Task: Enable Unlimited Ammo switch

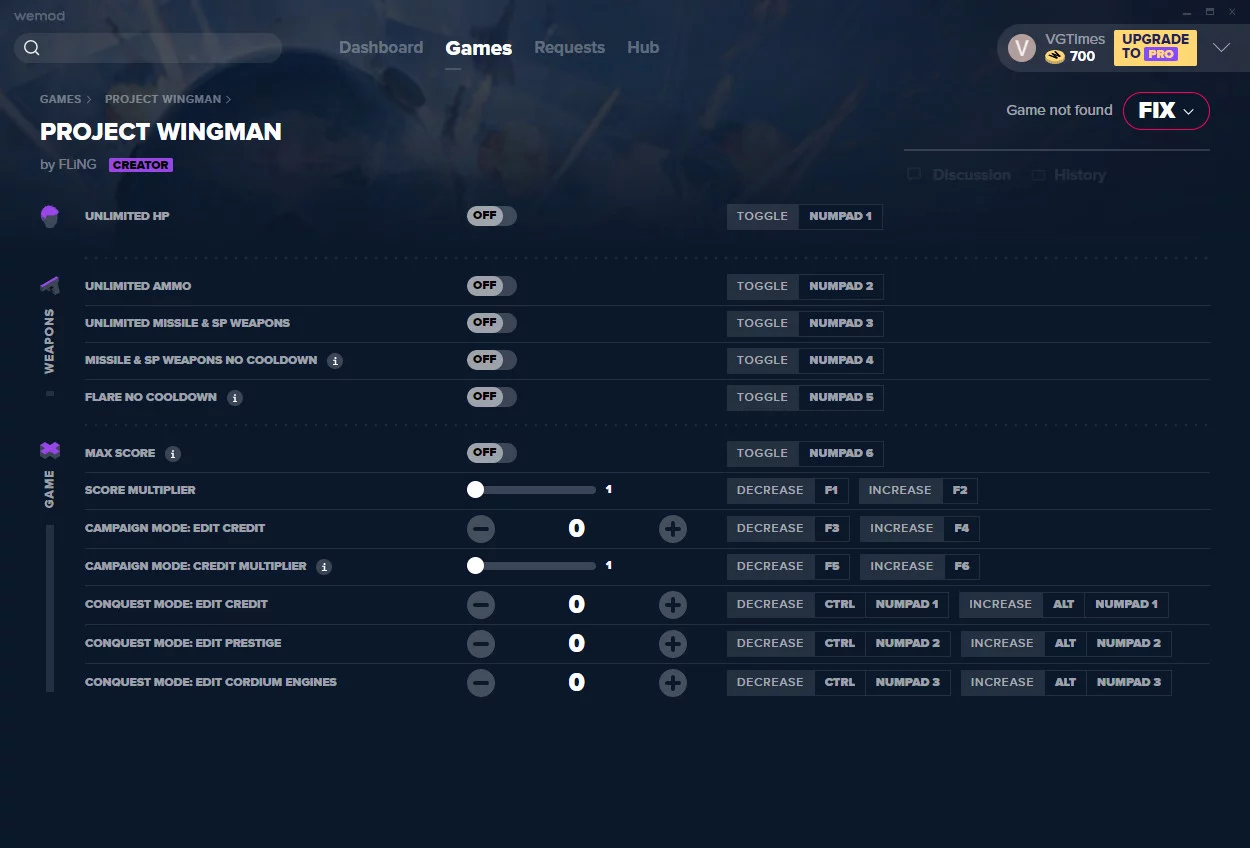Action: (x=492, y=286)
